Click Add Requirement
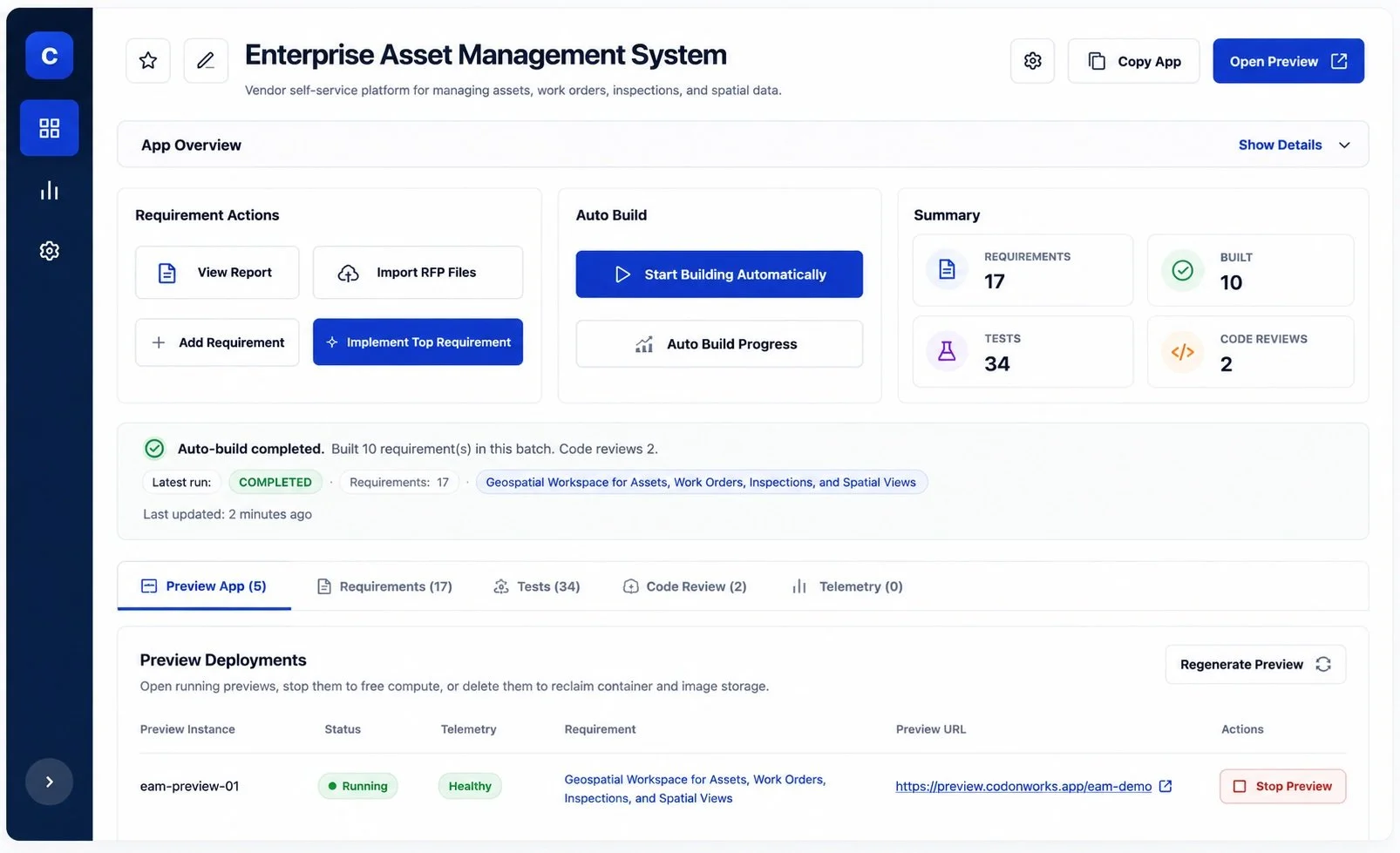 tap(217, 342)
